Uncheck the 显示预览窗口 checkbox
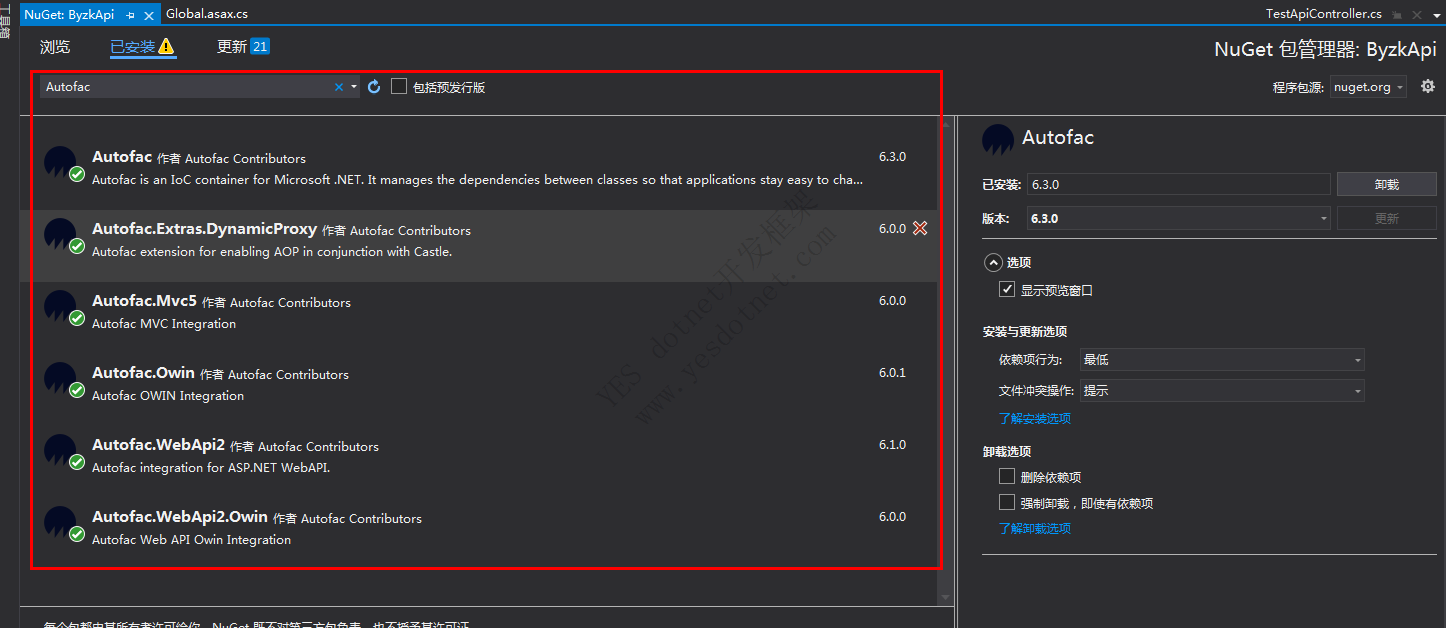This screenshot has width=1446, height=628. coord(1007,290)
